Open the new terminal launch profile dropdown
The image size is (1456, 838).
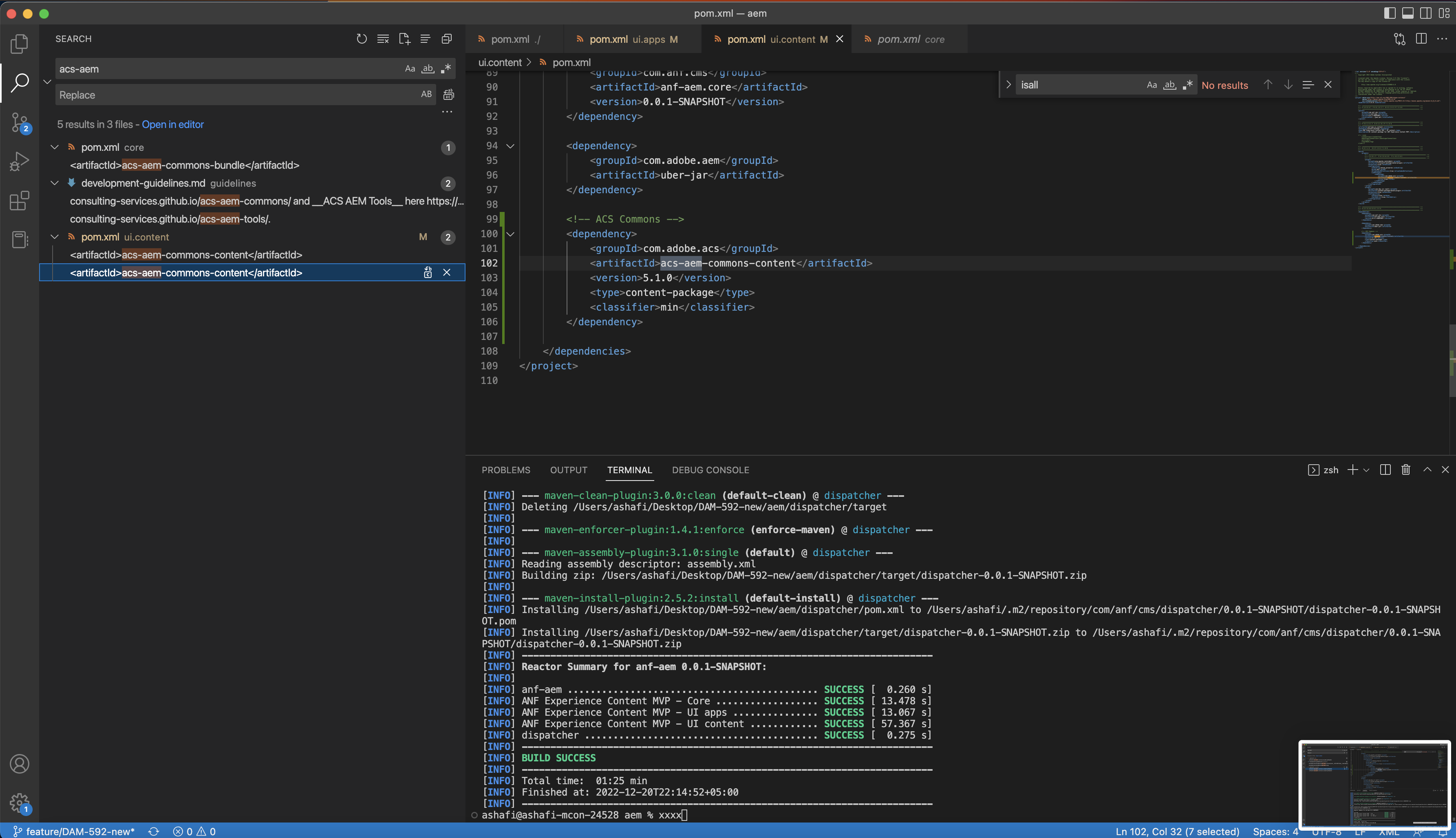pos(1366,470)
